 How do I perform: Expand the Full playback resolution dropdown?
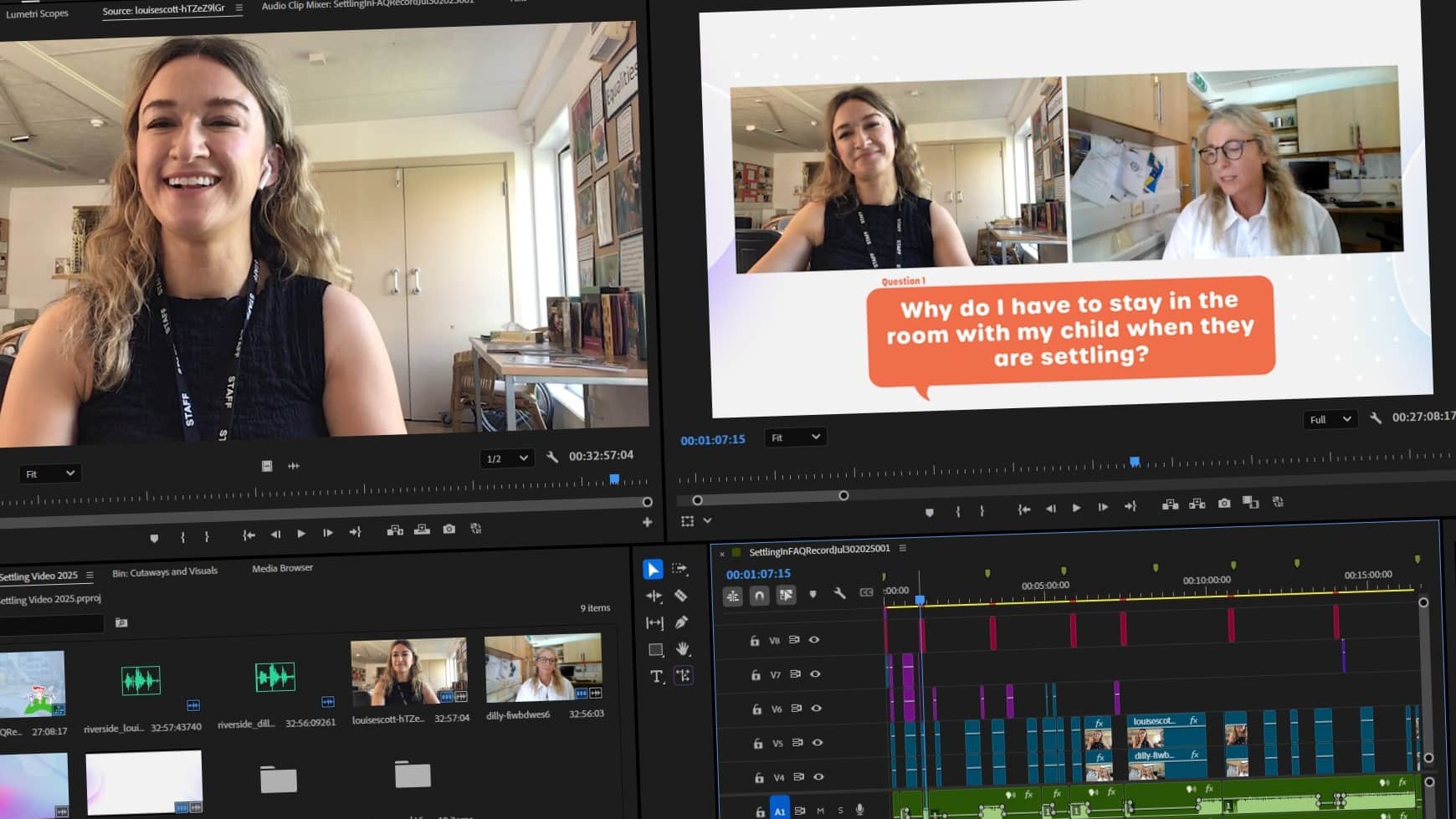tap(1329, 419)
